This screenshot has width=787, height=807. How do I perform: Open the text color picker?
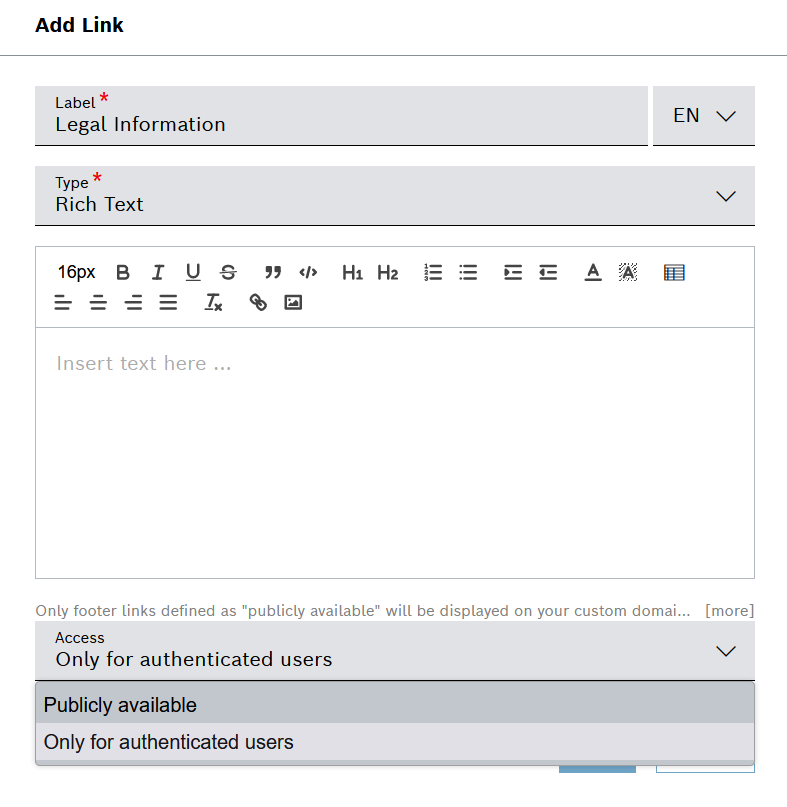tap(593, 272)
